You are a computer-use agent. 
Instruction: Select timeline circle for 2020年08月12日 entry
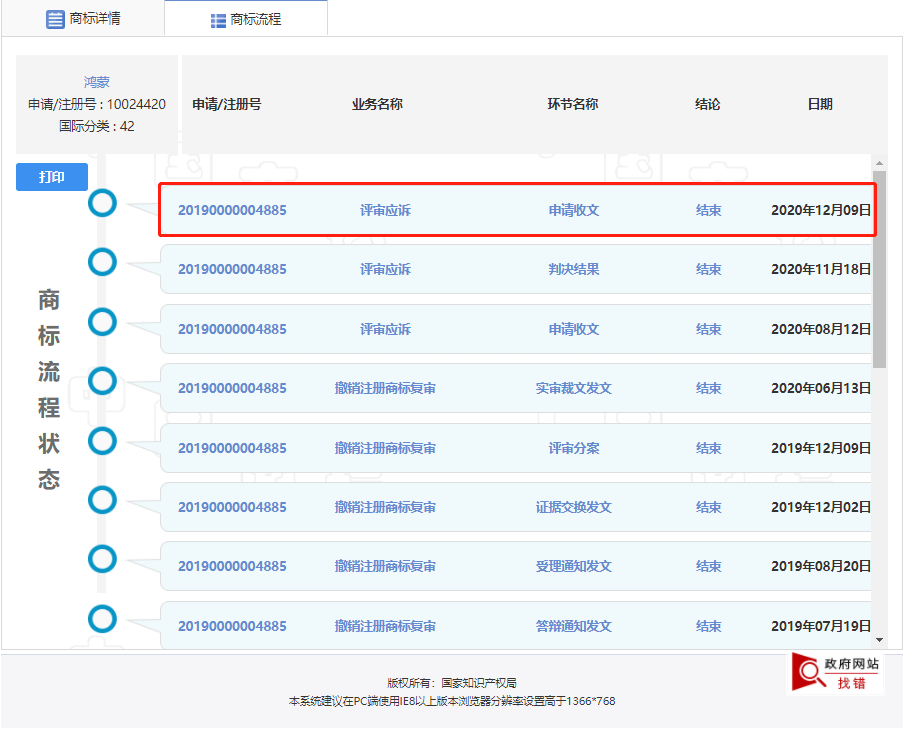click(103, 322)
